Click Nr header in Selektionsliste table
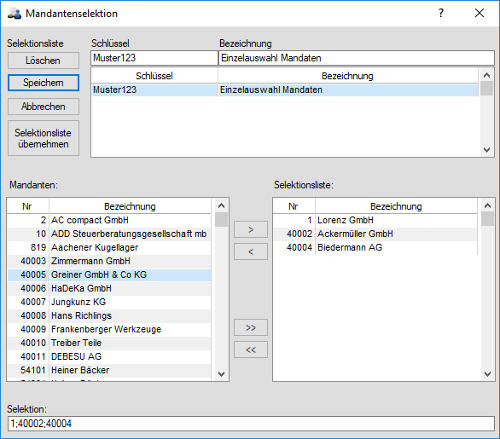 point(294,207)
